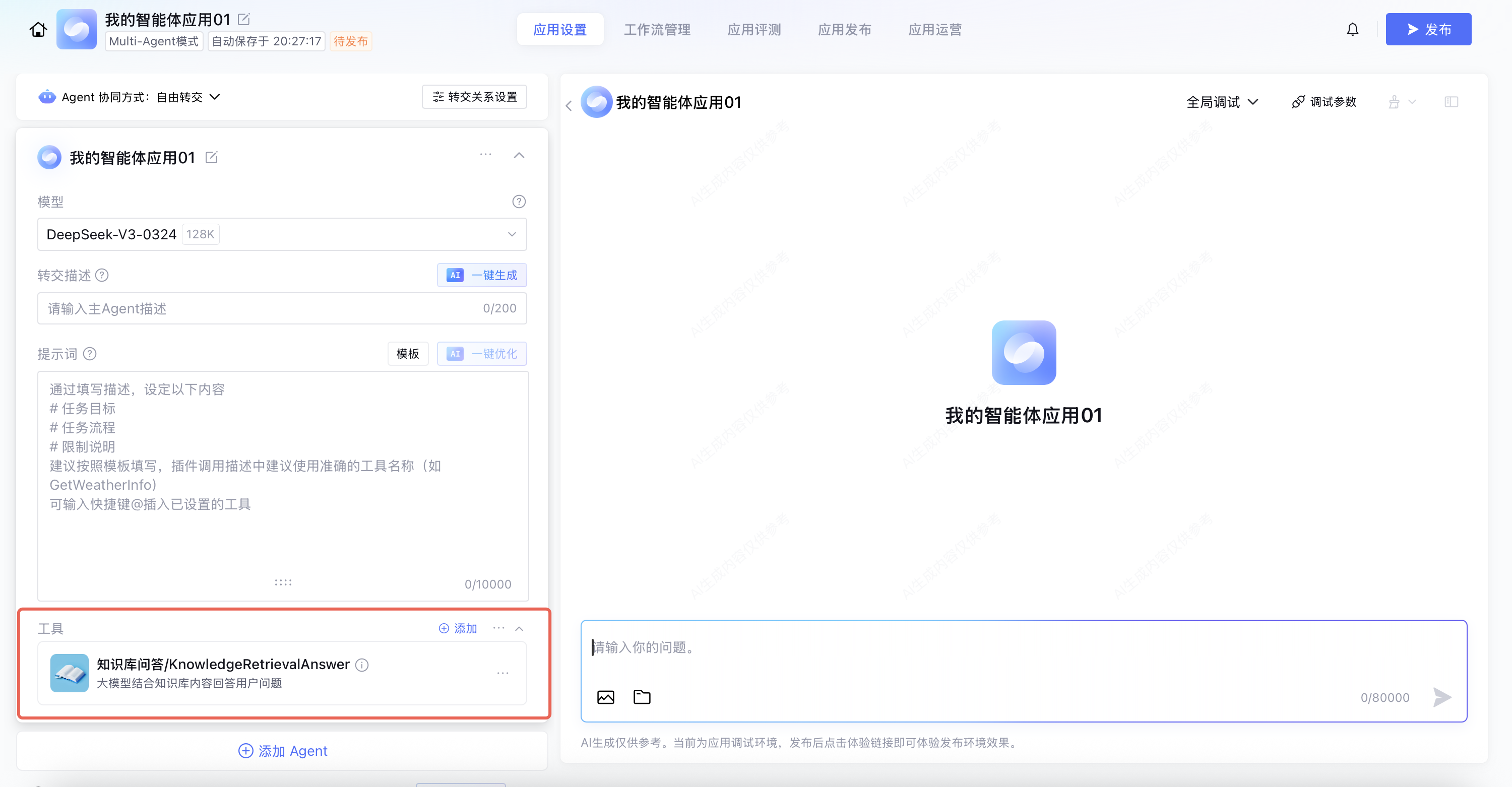This screenshot has height=787, width=1512.
Task: Edit the app name via pencil icon in header
Action: [x=243, y=19]
